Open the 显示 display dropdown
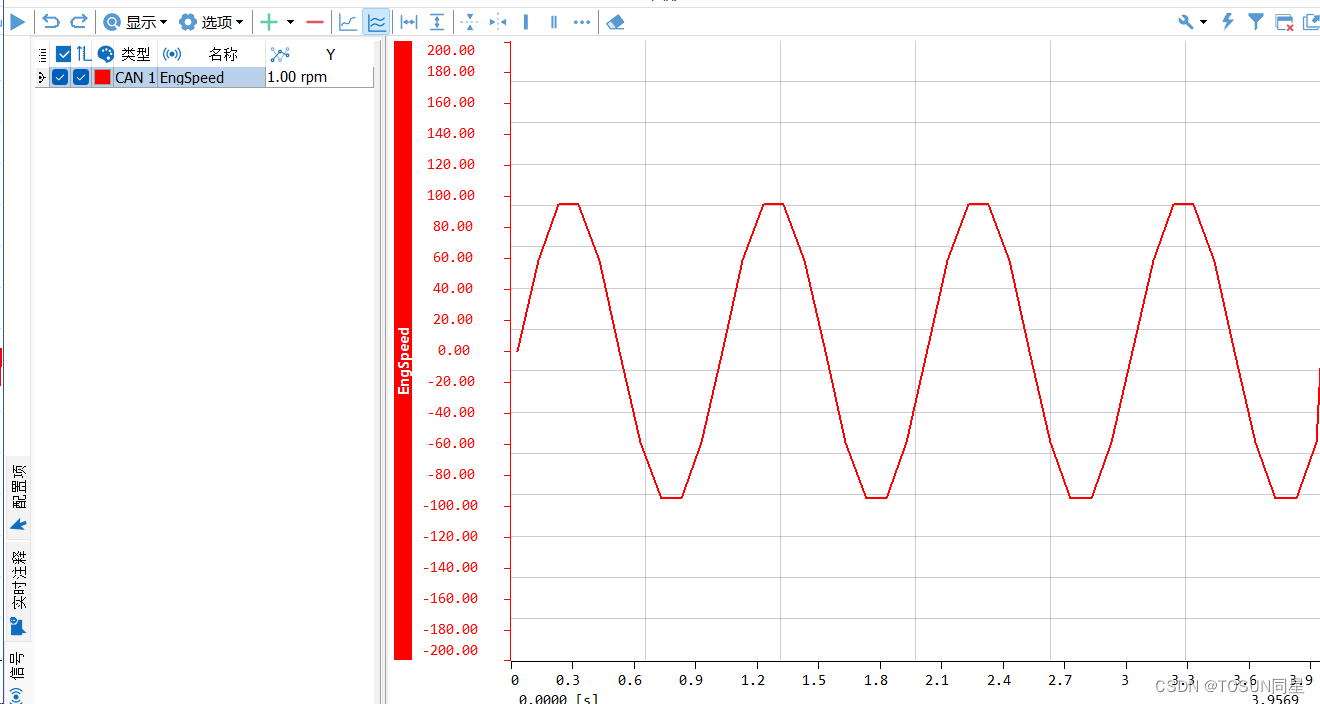The image size is (1320, 704). (136, 21)
